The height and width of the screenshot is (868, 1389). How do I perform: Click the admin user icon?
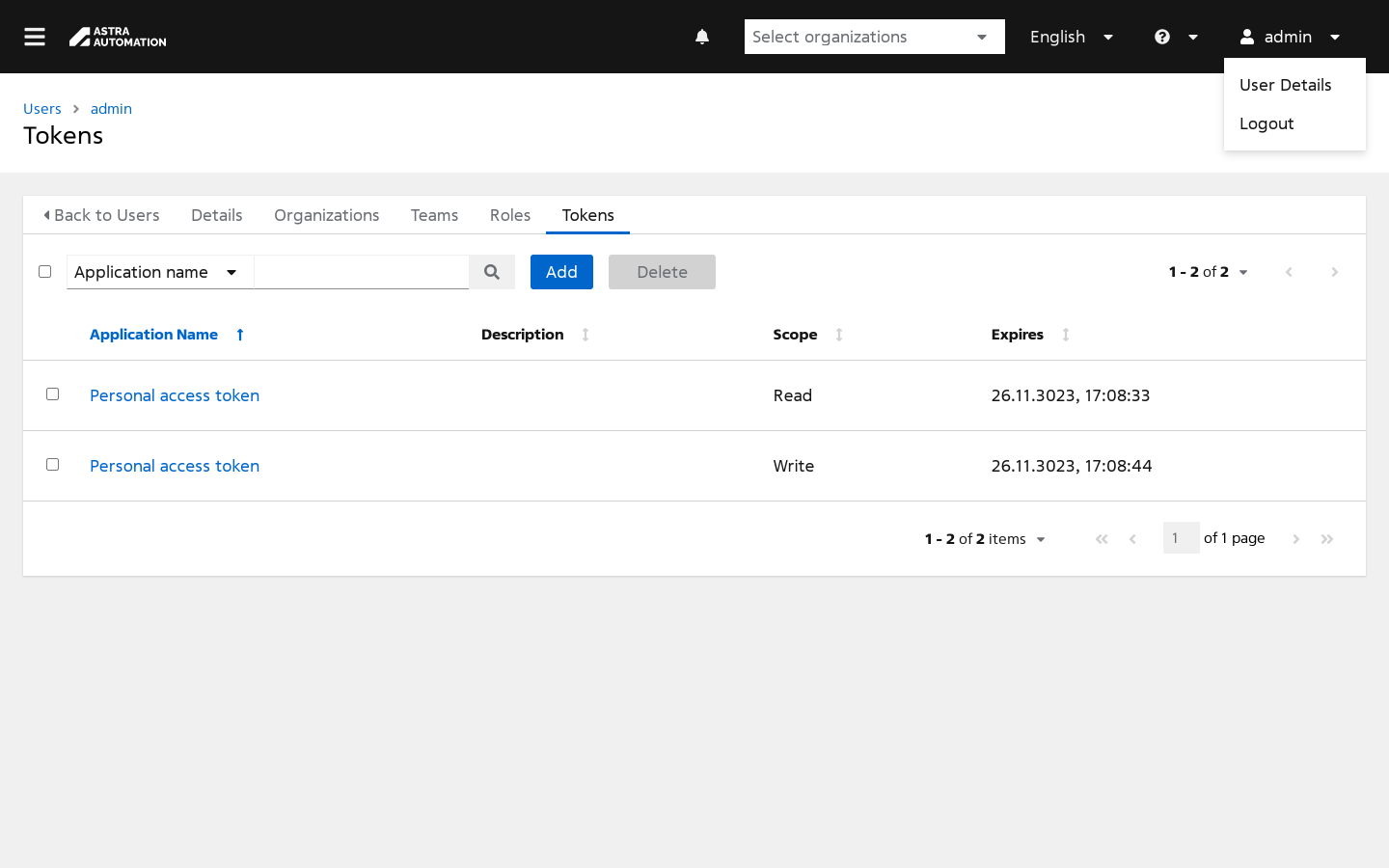(1247, 37)
